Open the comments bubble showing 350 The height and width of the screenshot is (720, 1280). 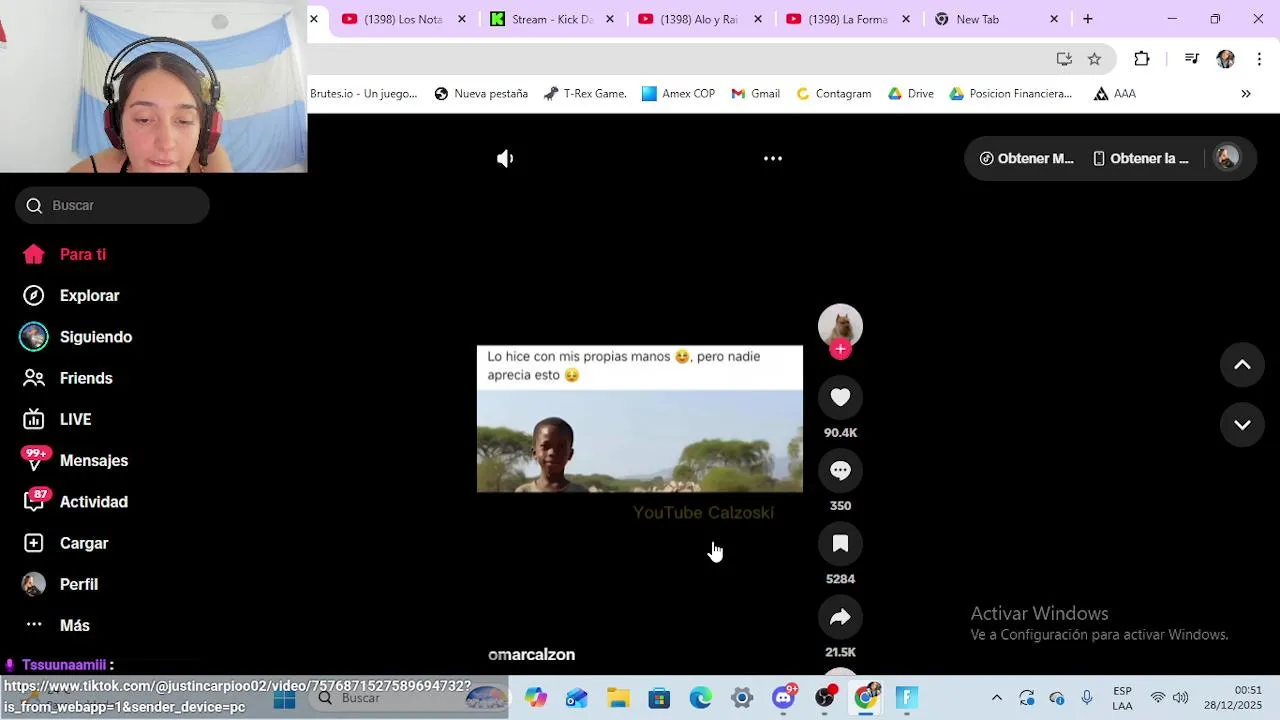tap(840, 470)
